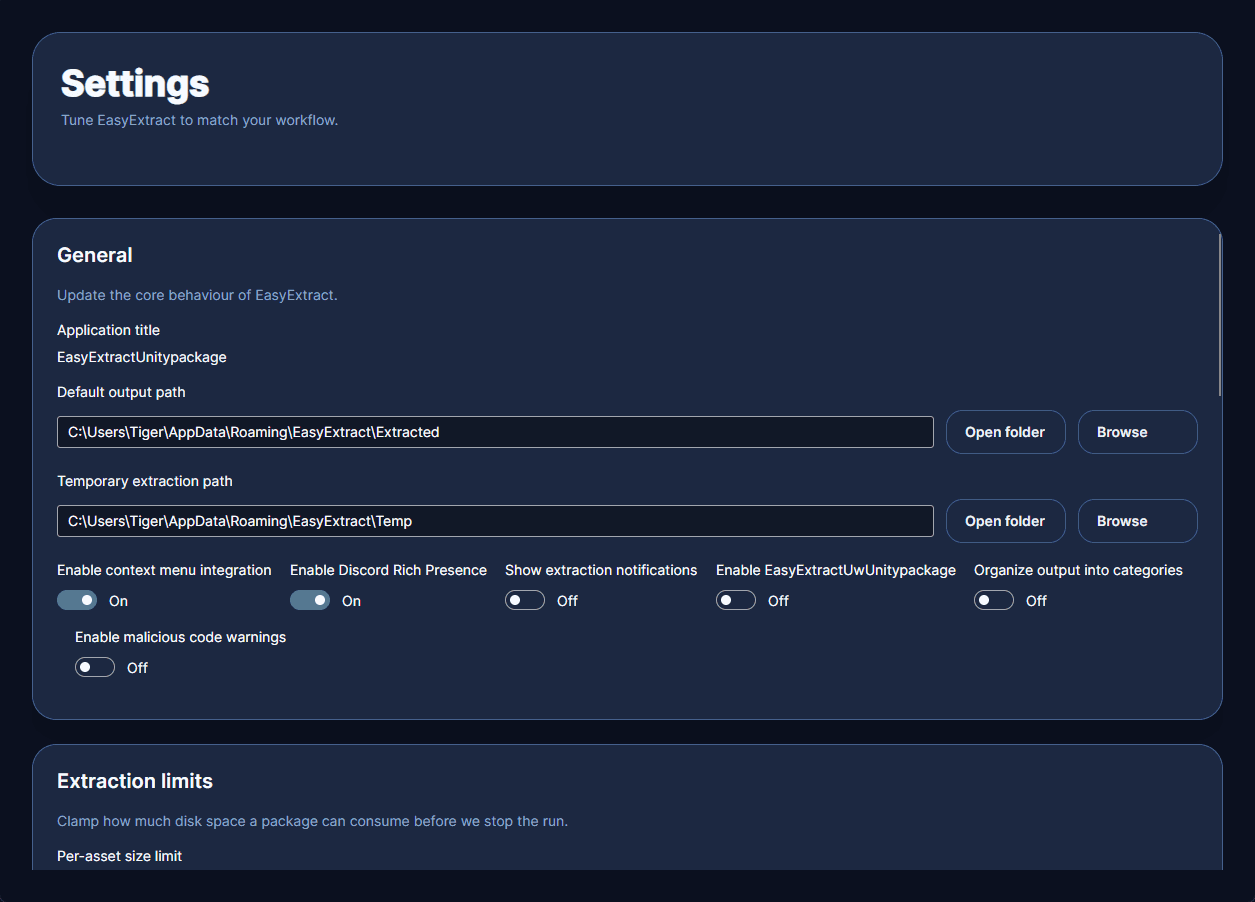
Task: Turn on Organize output into categories
Action: (994, 600)
